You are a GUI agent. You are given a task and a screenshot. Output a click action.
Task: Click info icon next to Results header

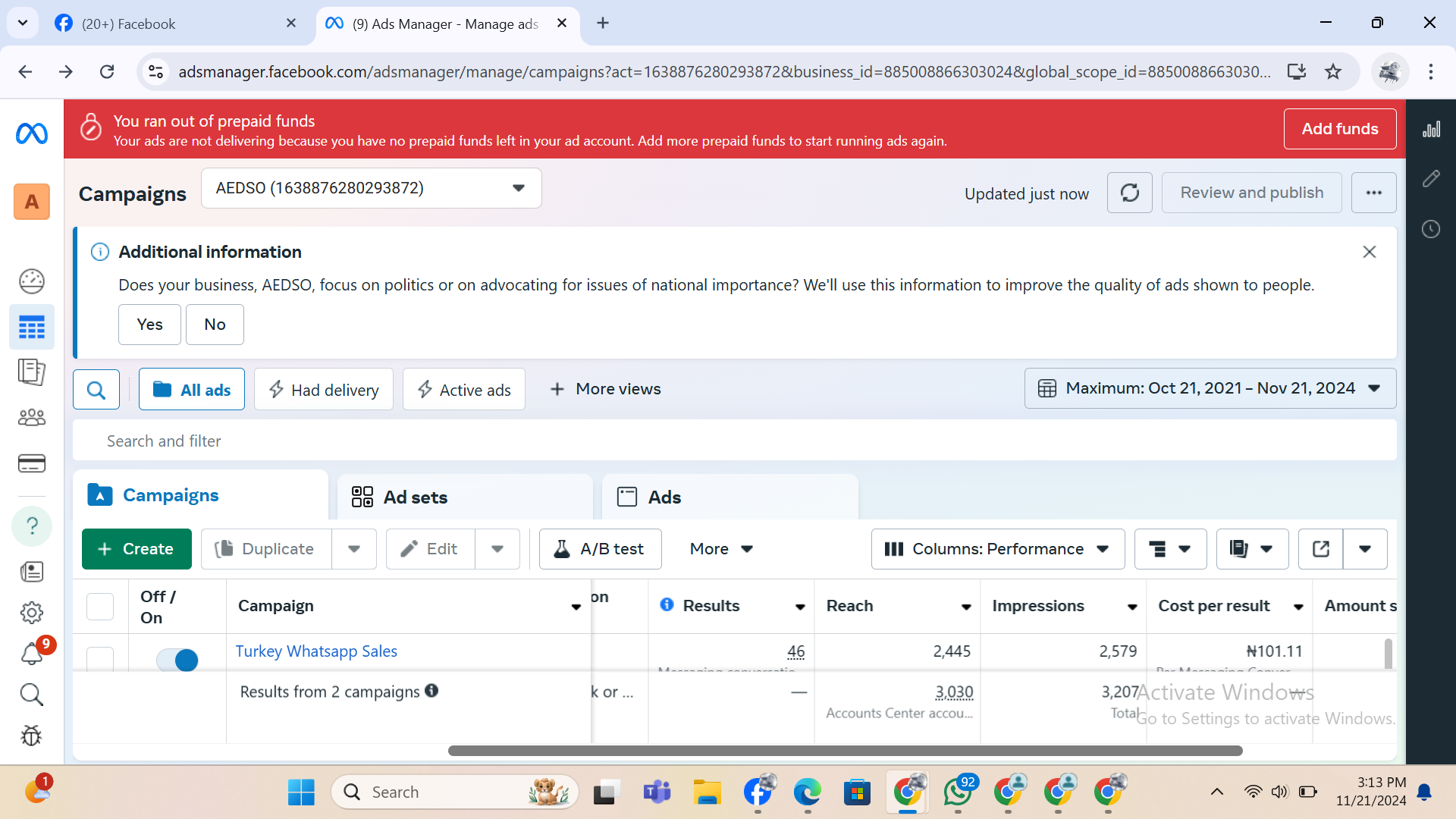click(667, 604)
